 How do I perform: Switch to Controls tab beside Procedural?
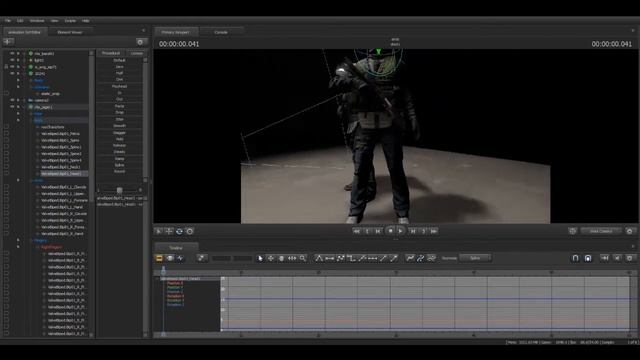[137, 53]
